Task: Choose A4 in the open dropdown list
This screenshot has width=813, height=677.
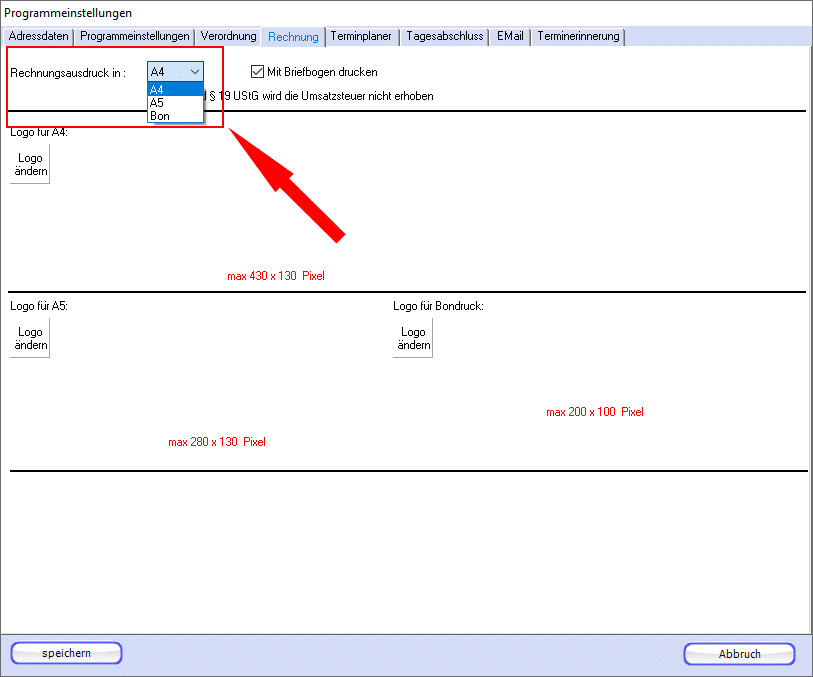Action: click(x=175, y=89)
